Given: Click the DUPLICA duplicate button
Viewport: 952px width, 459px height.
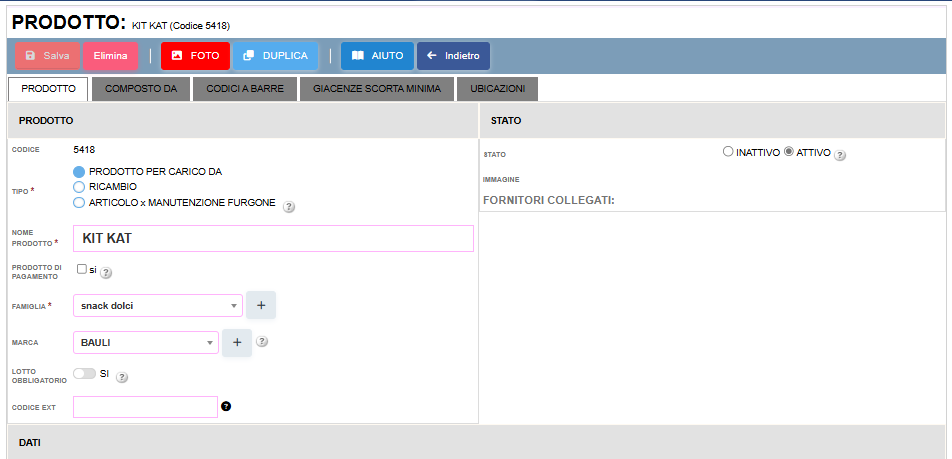Looking at the screenshot, I should click(x=276, y=56).
